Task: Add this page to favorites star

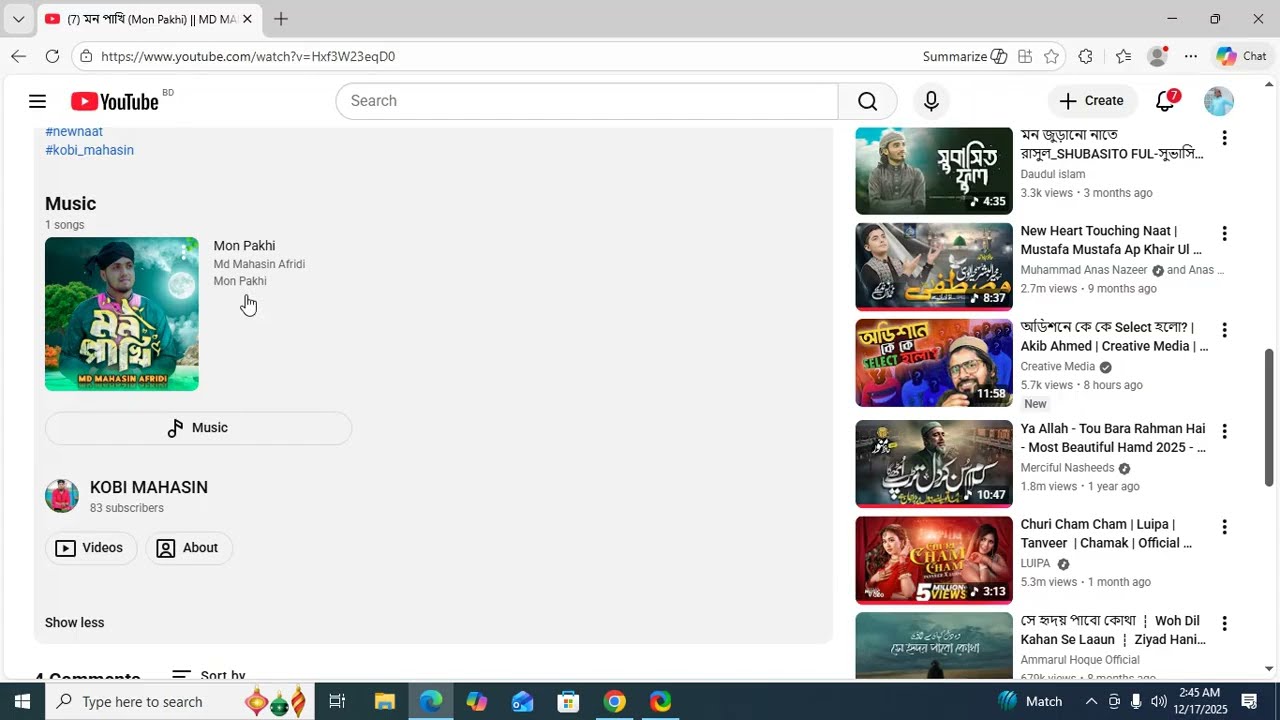Action: [x=1051, y=56]
